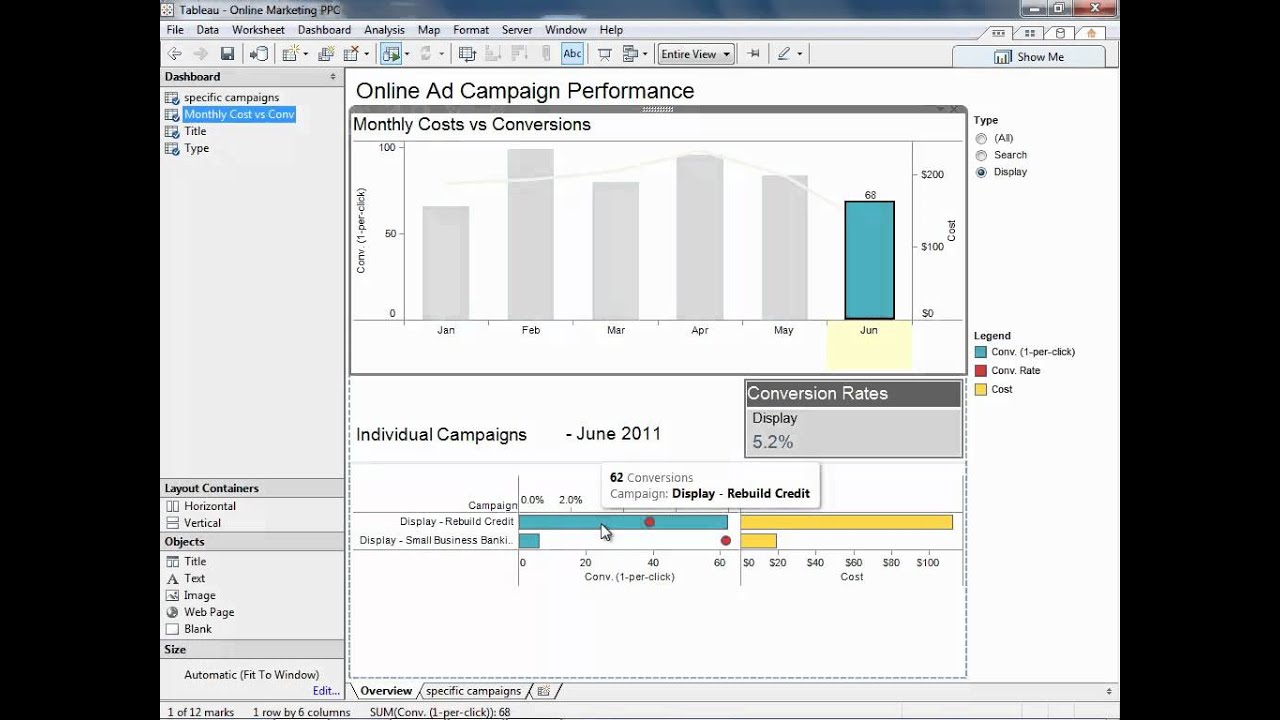Save the workbook with the floppy icon
The height and width of the screenshot is (720, 1280).
click(x=227, y=54)
